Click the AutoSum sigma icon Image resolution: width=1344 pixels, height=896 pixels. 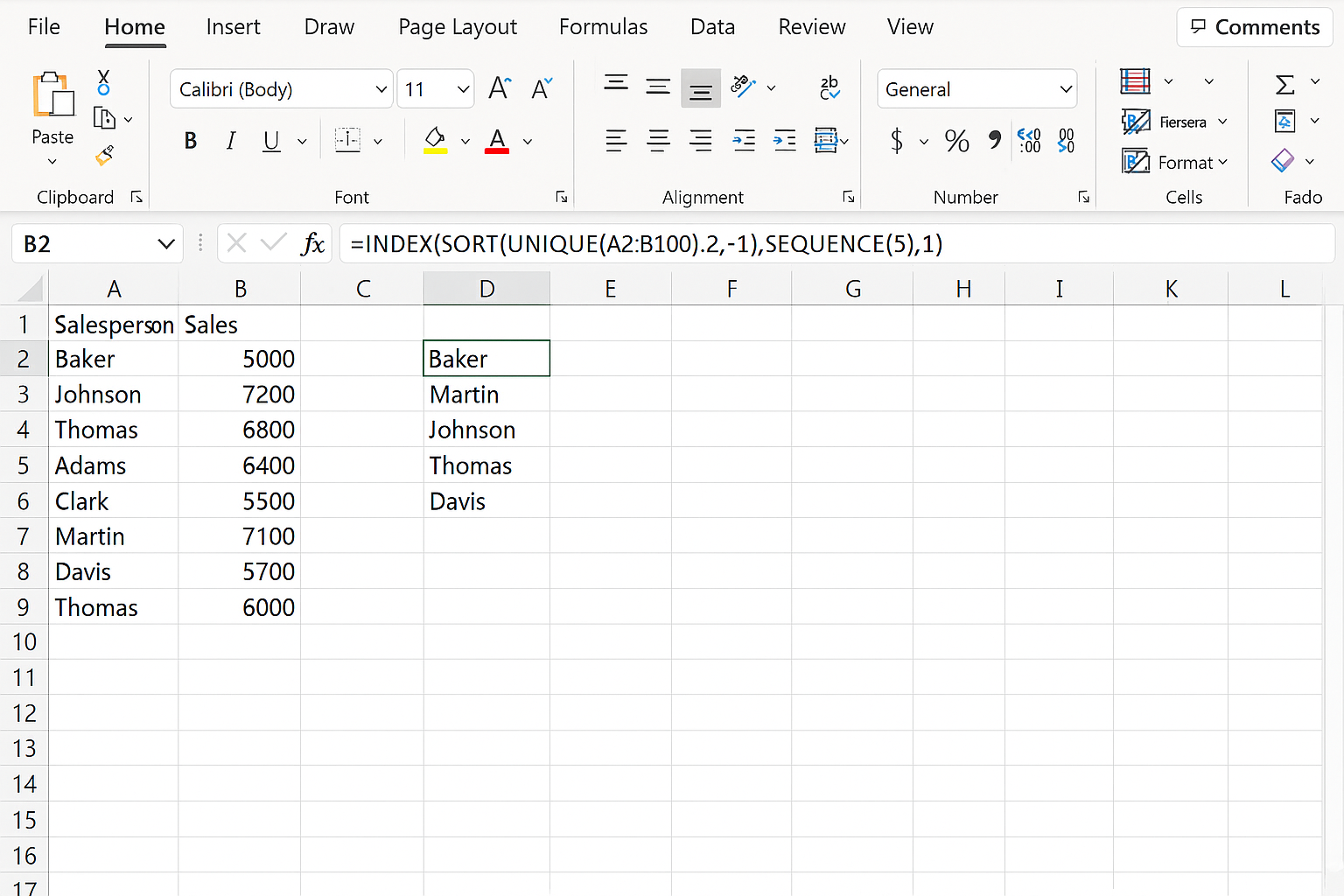[1284, 84]
